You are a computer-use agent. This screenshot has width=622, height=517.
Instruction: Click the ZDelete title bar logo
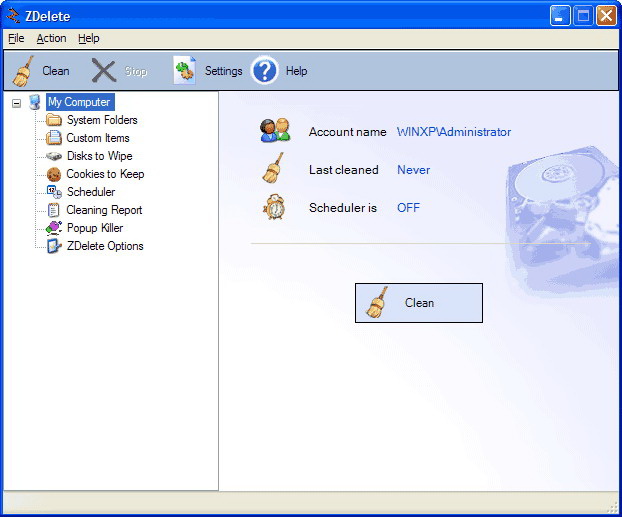[x=13, y=16]
